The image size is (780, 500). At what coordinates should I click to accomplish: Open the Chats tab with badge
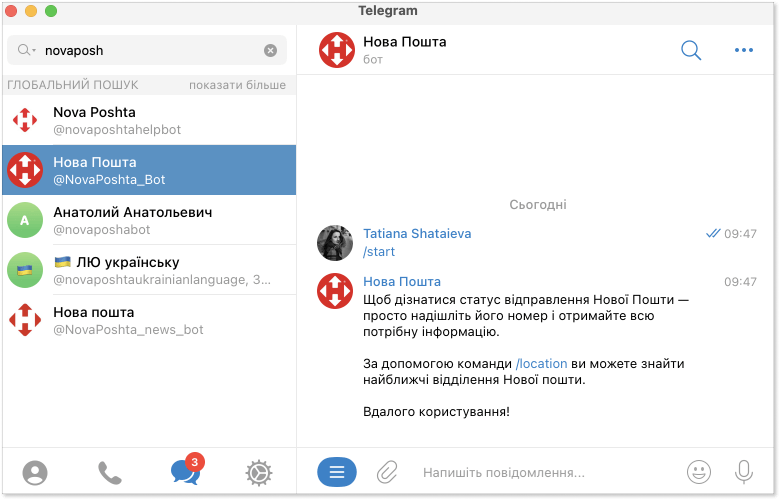tap(186, 471)
